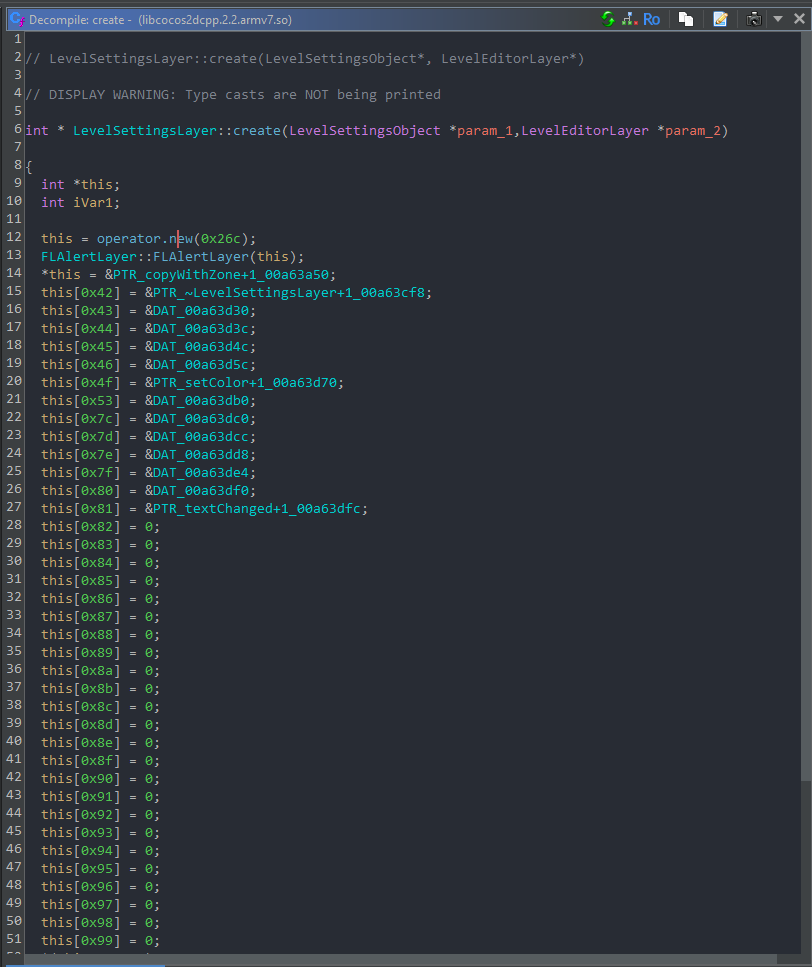
Task: Close the Decompile panel
Action: (799, 18)
